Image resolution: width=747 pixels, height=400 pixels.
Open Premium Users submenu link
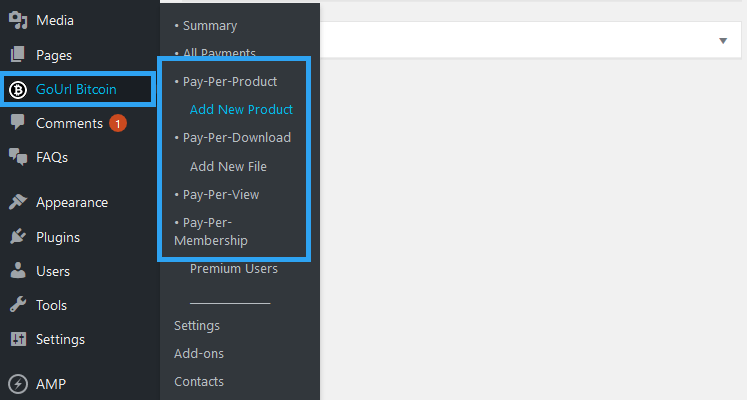[234, 268]
